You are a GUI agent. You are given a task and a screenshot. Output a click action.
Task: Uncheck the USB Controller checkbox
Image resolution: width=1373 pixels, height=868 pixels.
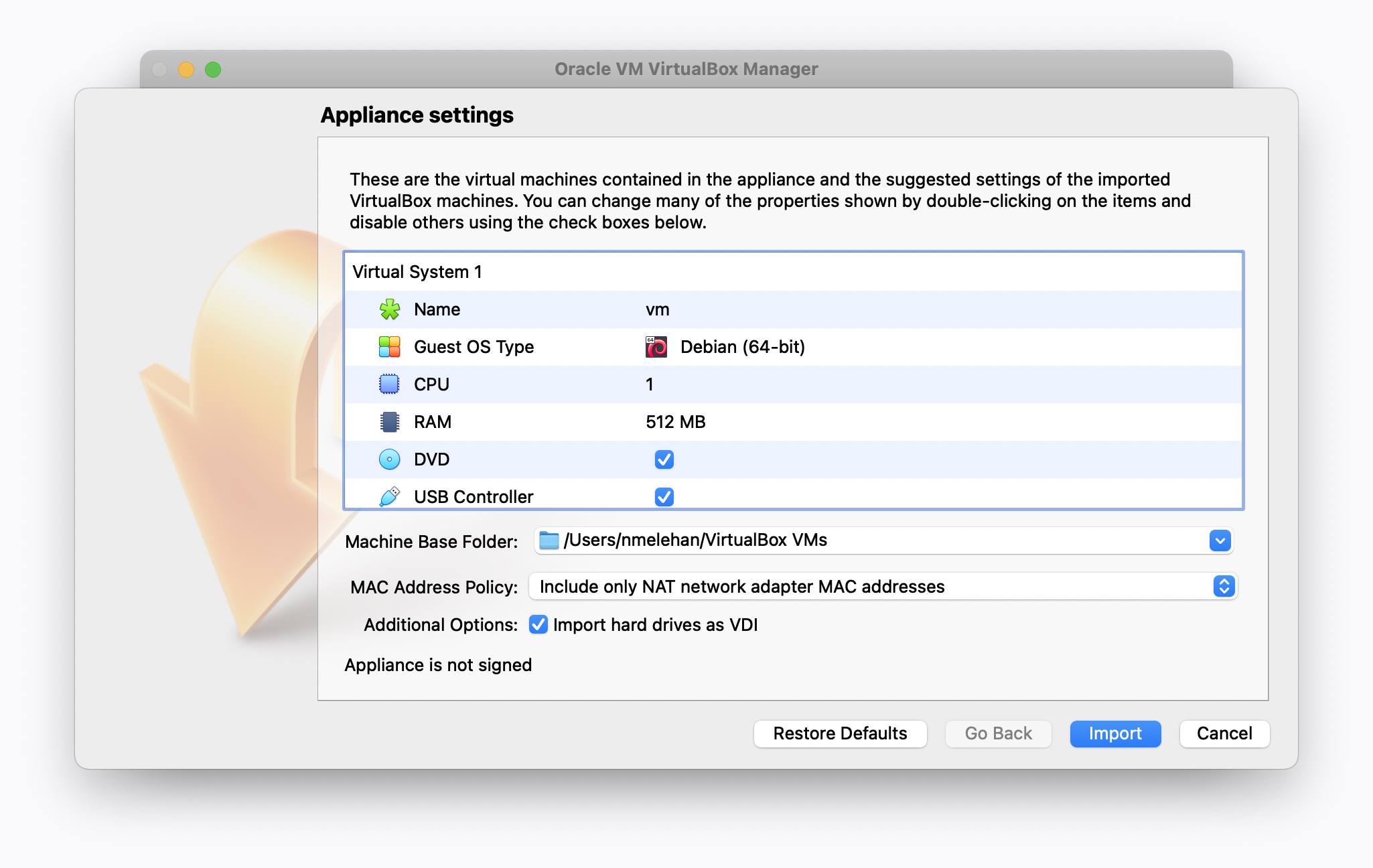(x=664, y=497)
